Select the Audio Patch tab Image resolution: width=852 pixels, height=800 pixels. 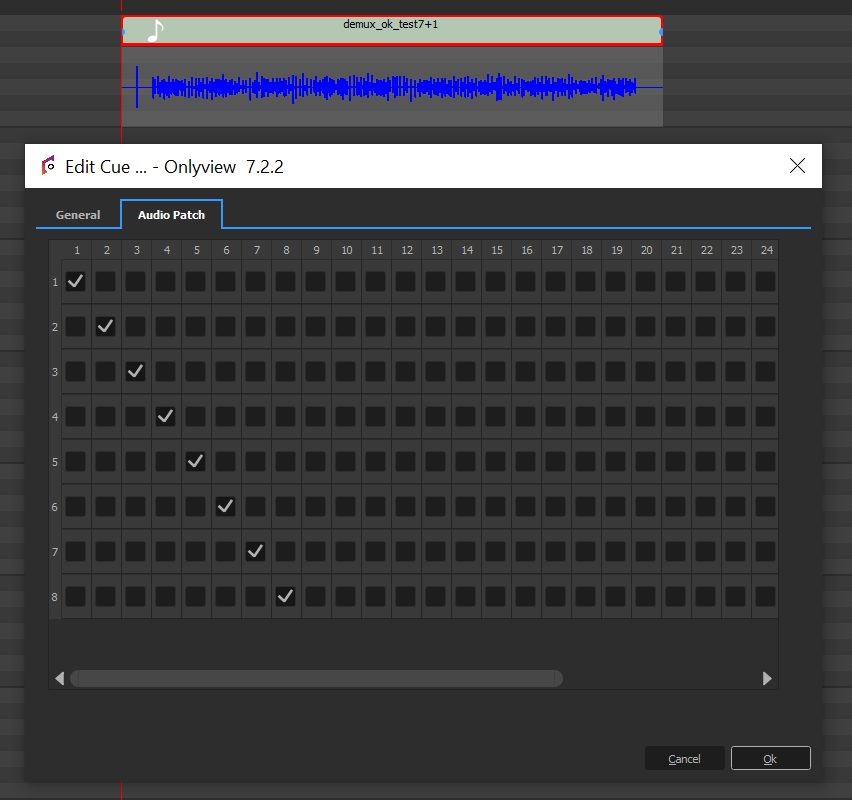coord(171,215)
